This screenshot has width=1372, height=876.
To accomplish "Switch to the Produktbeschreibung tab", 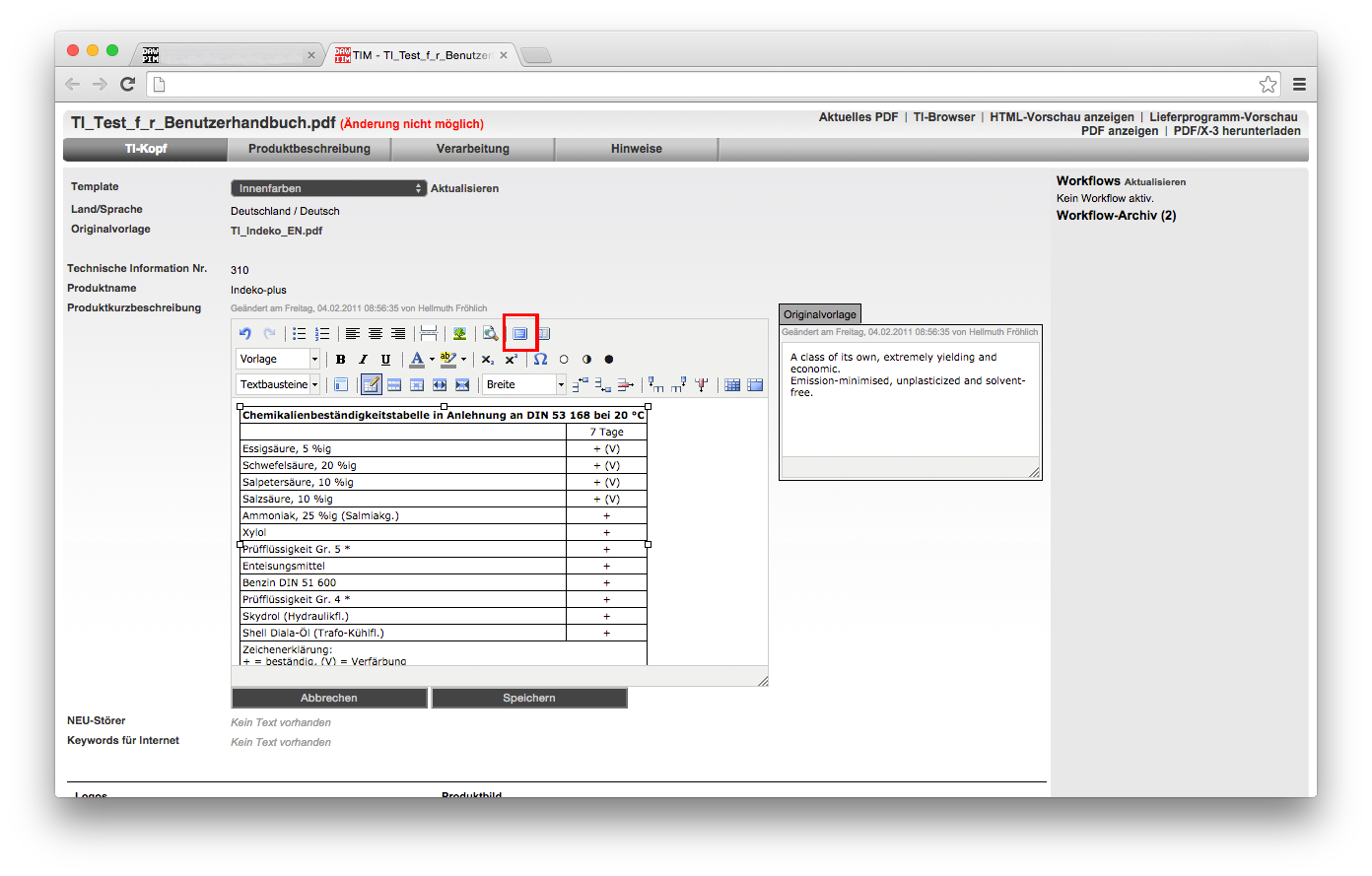I will click(x=309, y=149).
